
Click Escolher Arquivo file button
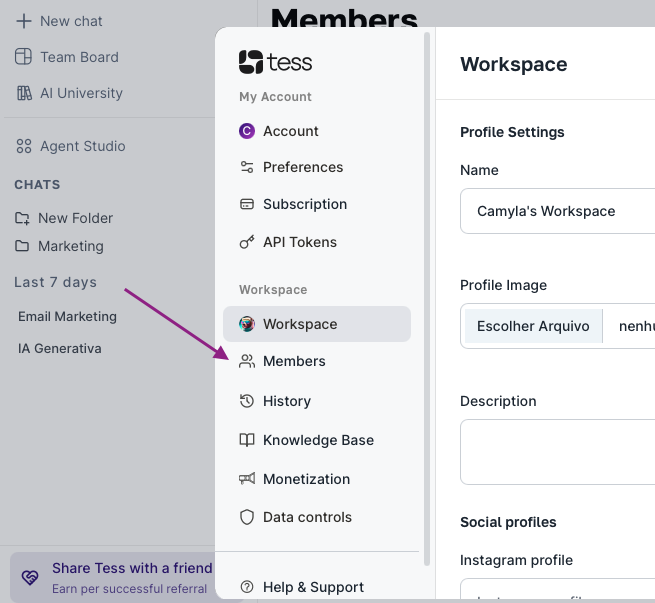coord(533,326)
